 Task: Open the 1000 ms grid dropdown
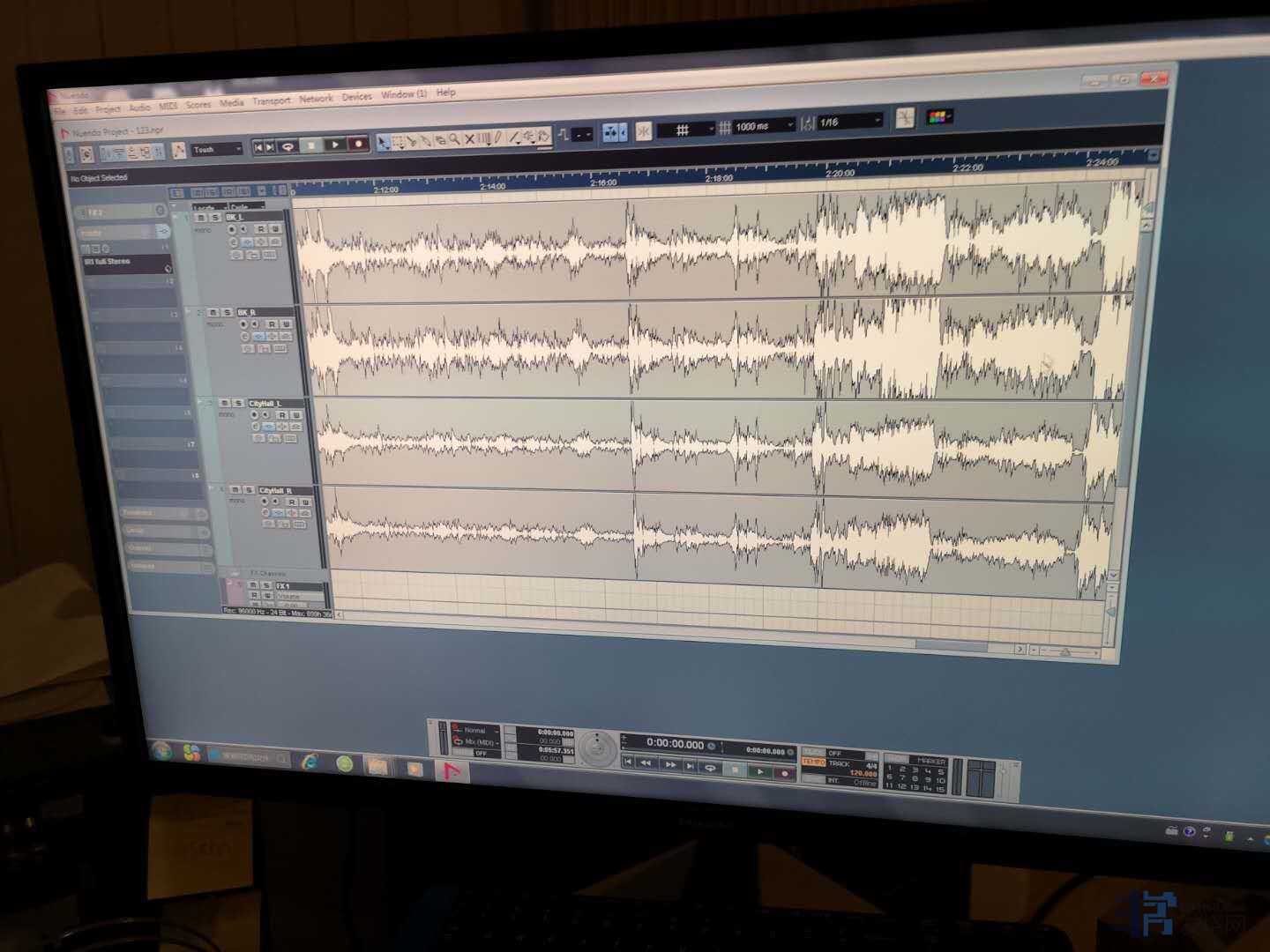point(764,126)
